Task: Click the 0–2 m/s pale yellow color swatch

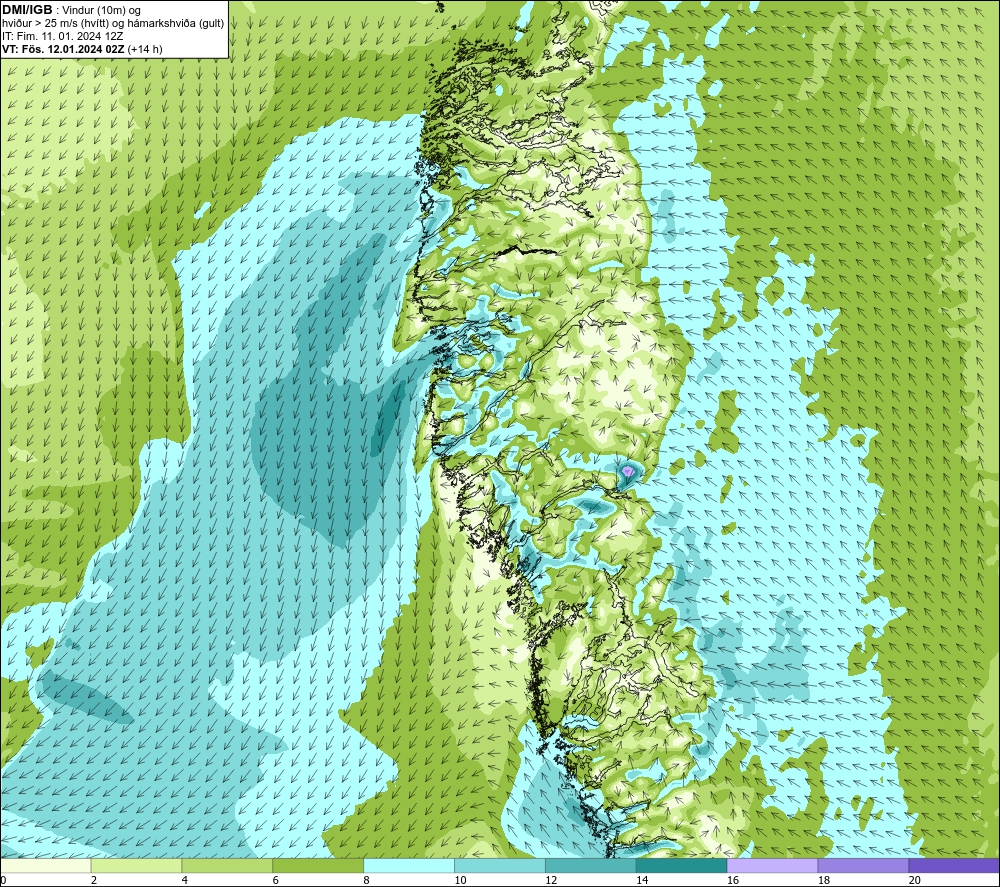Action: point(45,865)
